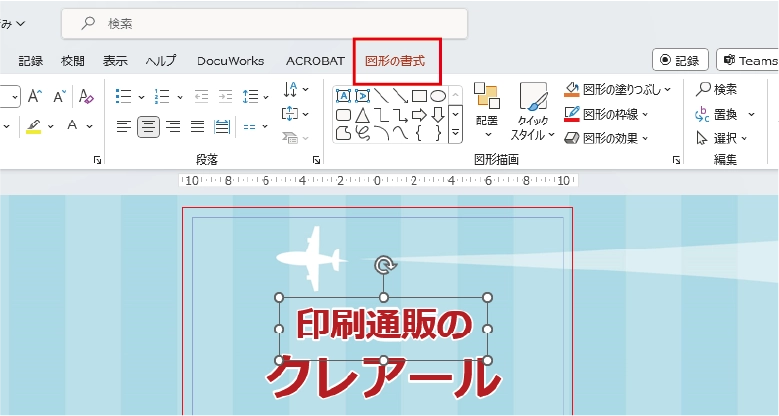Apply yellow text highlight color
This screenshot has height=416, width=779.
coord(33,126)
